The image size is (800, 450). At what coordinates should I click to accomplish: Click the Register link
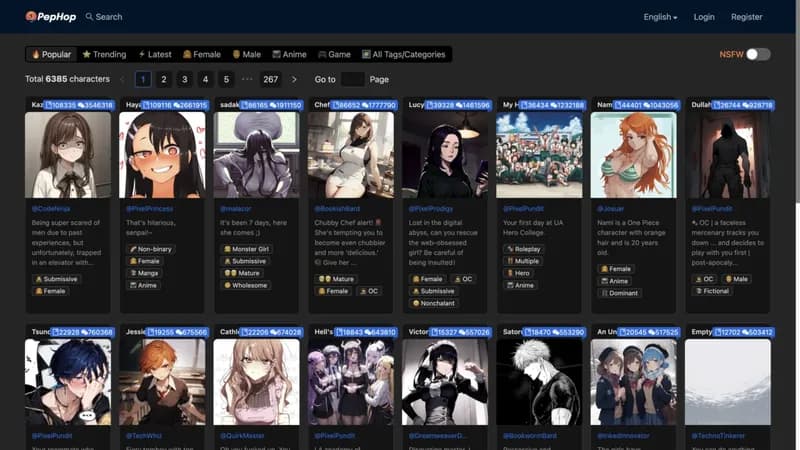[x=746, y=17]
